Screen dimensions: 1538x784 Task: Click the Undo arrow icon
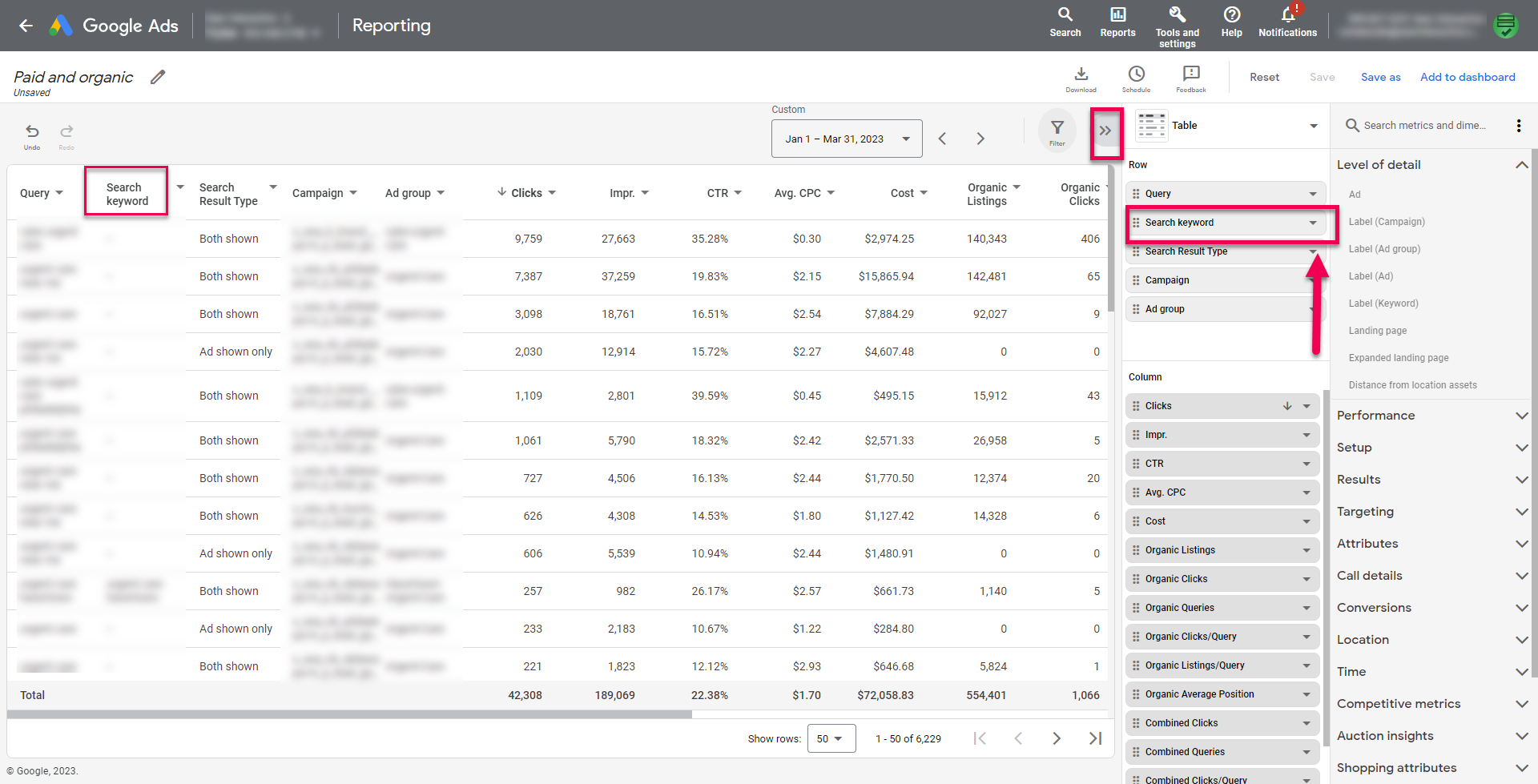tap(32, 133)
